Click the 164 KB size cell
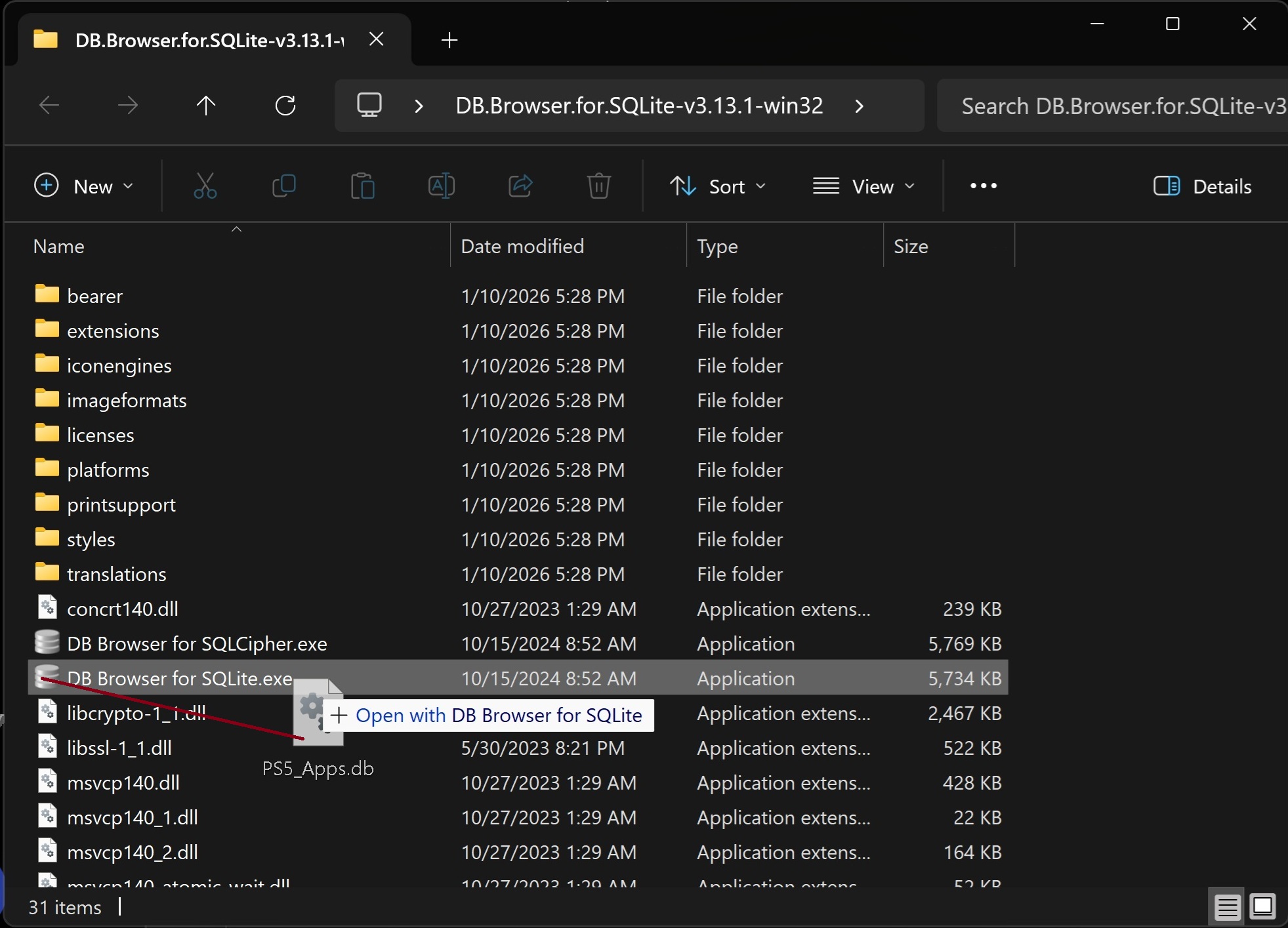1288x928 pixels. click(972, 853)
